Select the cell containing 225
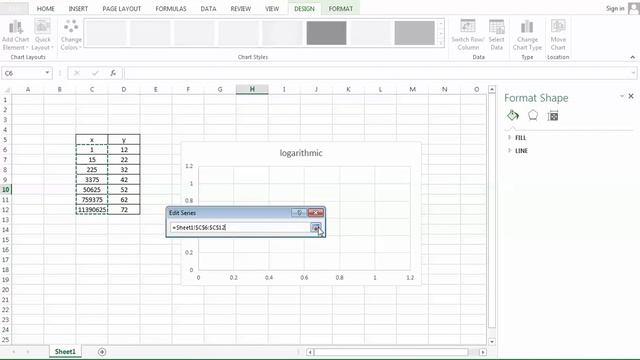Viewport: 640px width, 360px height. click(92, 170)
